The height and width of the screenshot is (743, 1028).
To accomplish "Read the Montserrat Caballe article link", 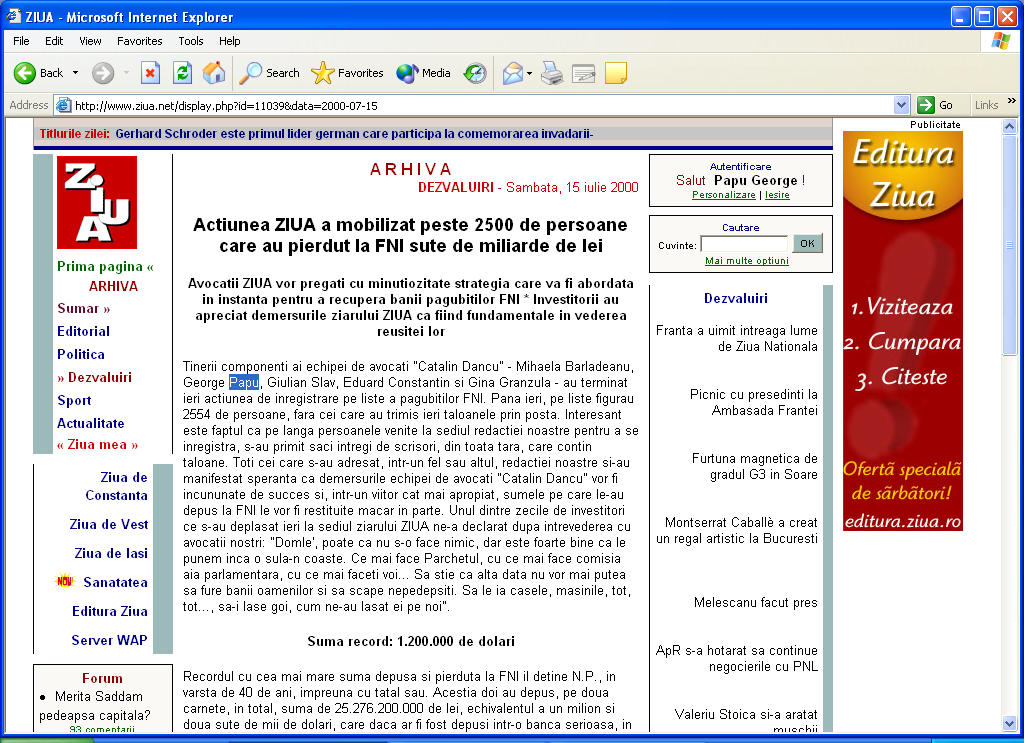I will click(737, 531).
